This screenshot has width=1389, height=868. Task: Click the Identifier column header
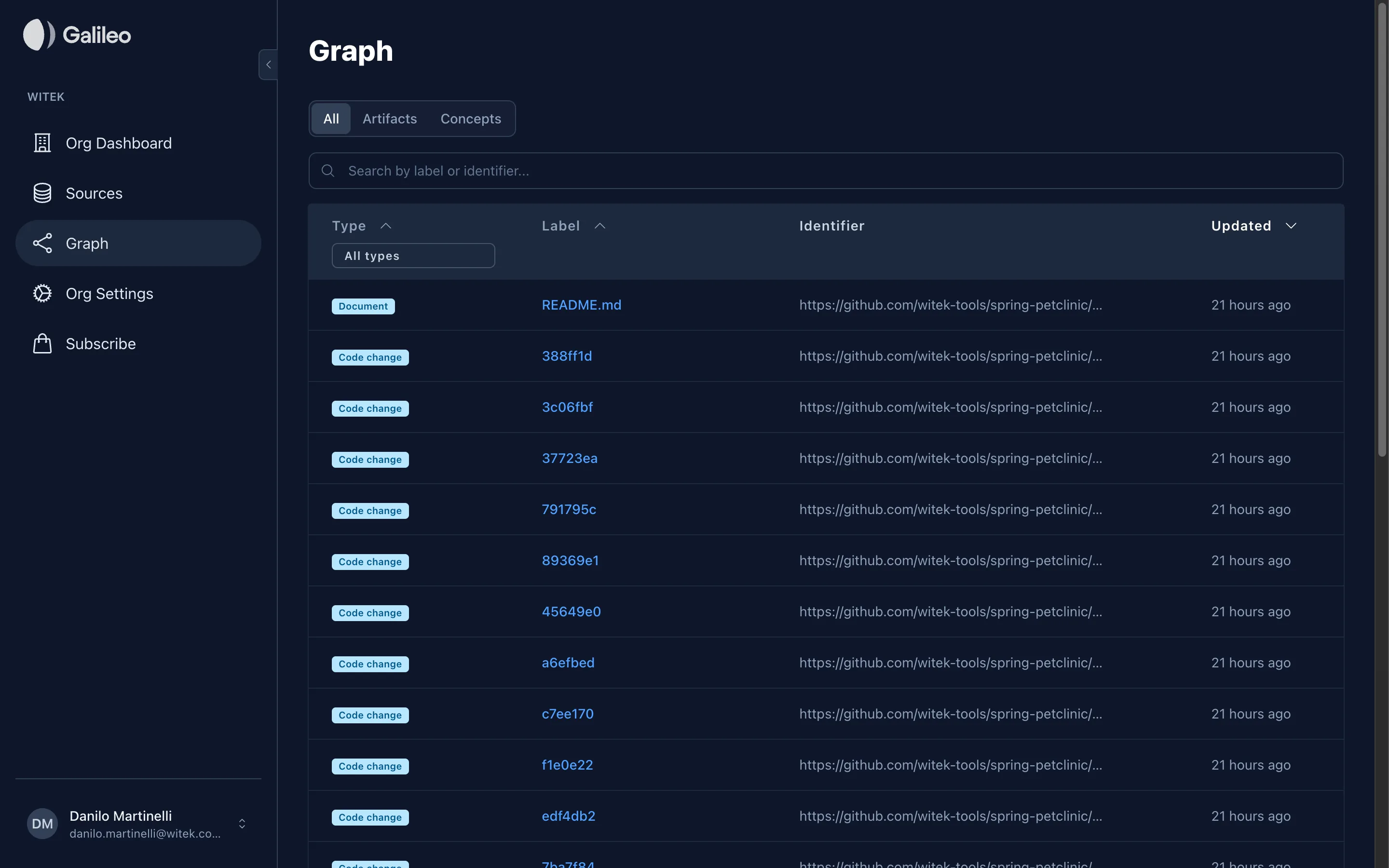point(831,226)
